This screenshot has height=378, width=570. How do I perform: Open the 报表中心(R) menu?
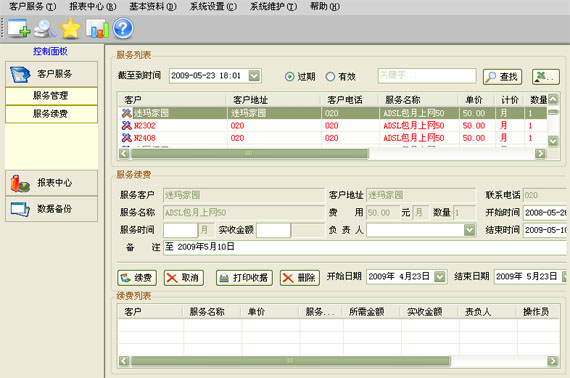[x=93, y=7]
